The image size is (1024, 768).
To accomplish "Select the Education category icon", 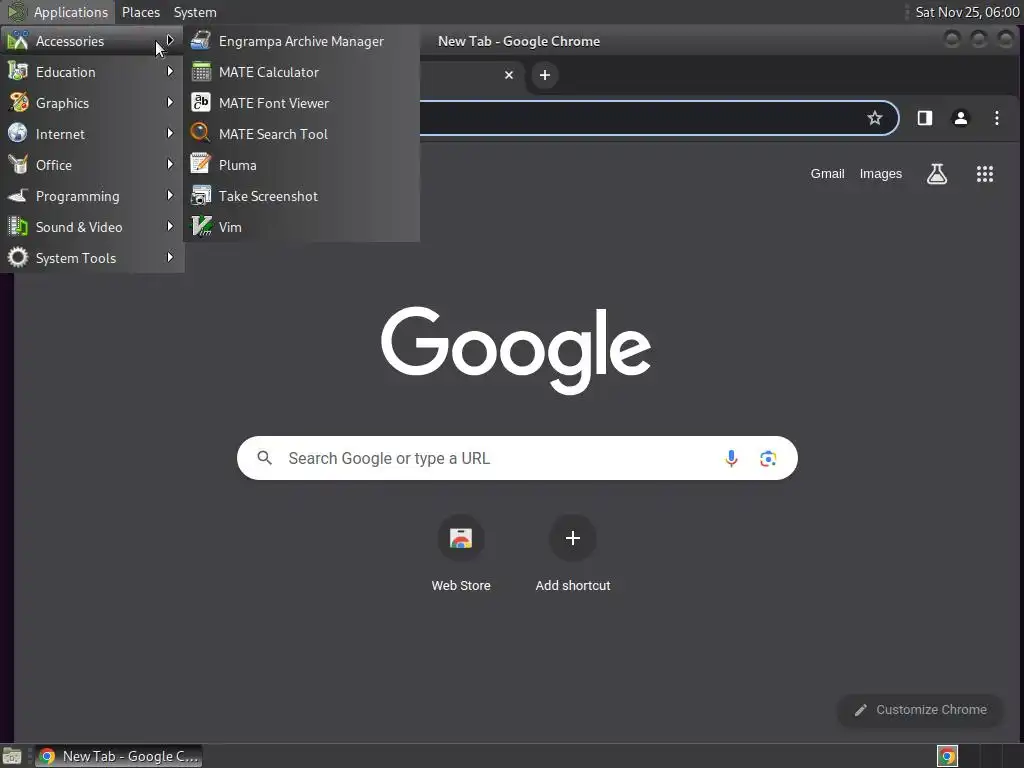I will [x=18, y=71].
